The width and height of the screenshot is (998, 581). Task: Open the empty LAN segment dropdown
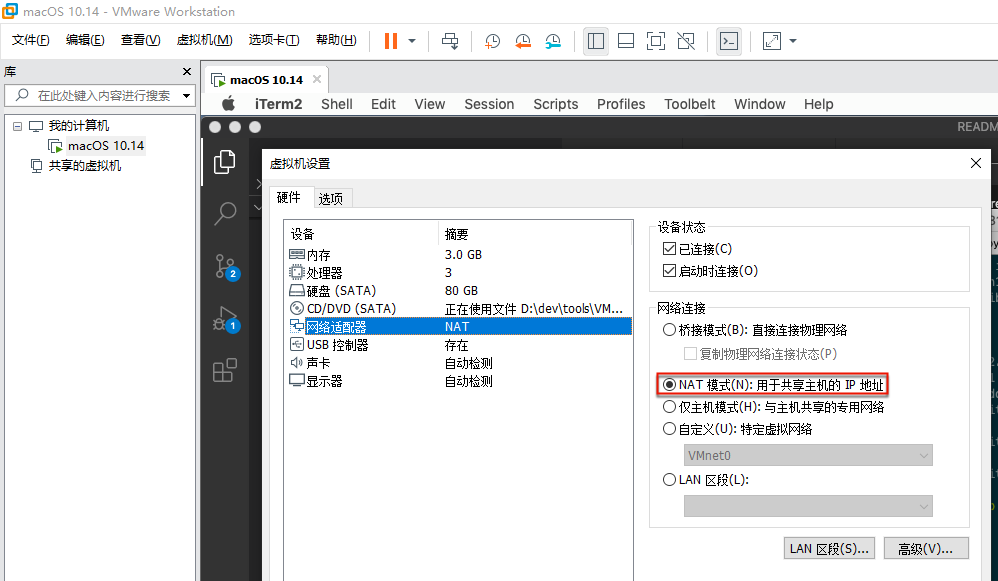pyautogui.click(x=808, y=507)
